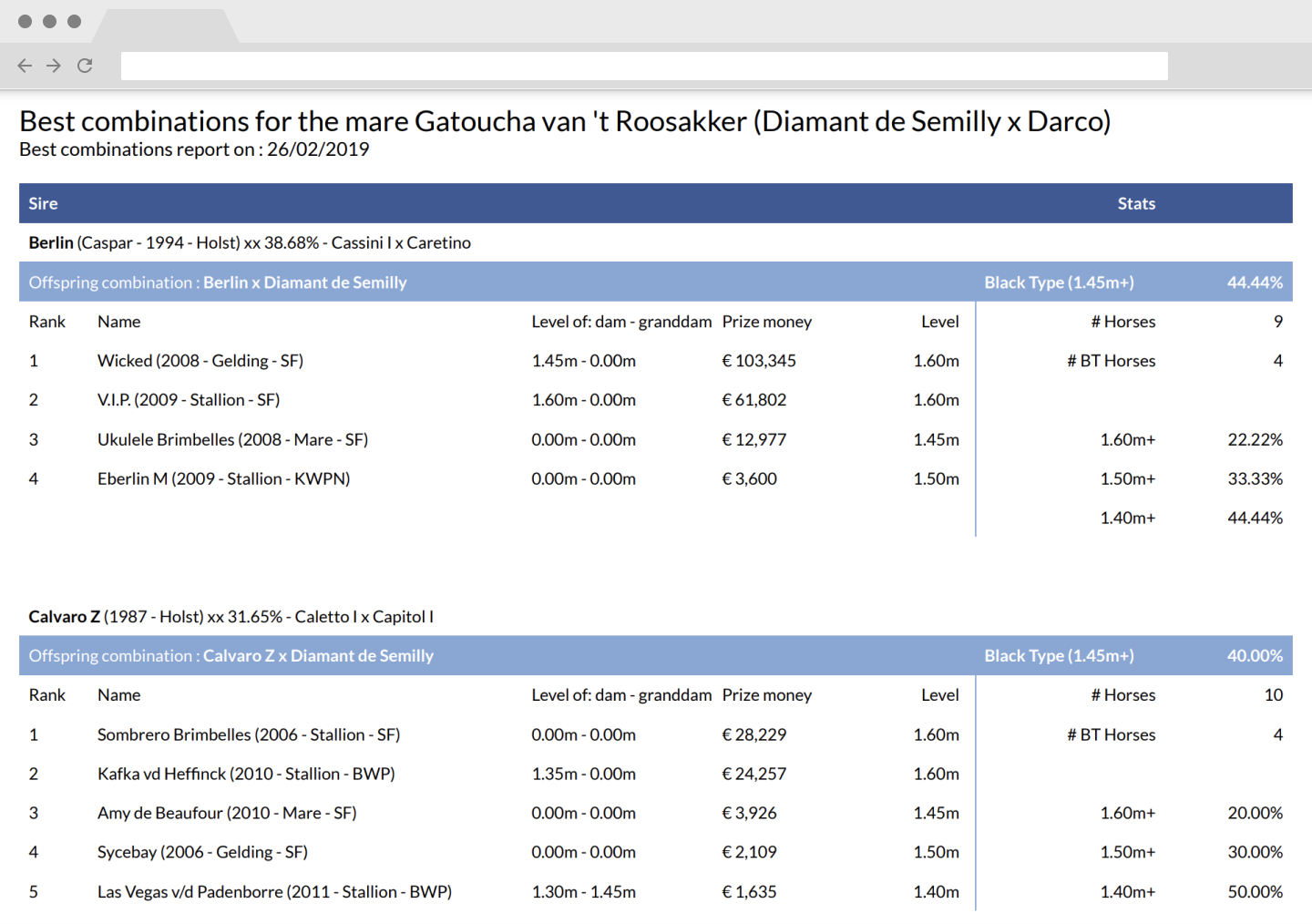Select the Calvaro Z x Diamant de Semilly header
The height and width of the screenshot is (924, 1312).
[318, 656]
